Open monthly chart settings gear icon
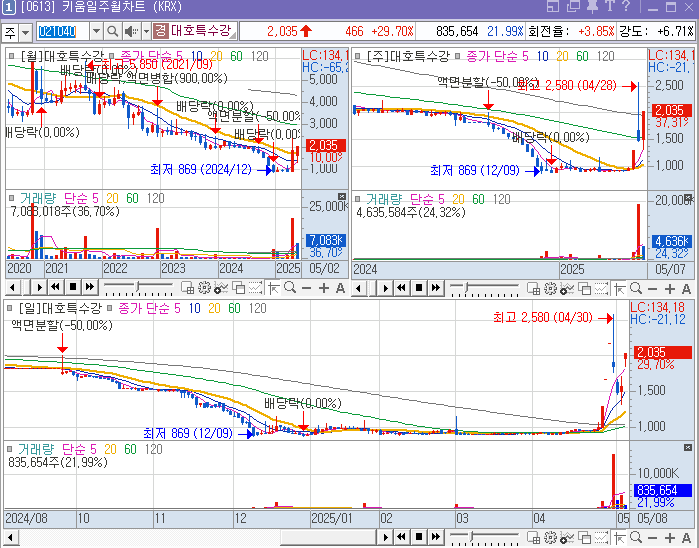The image size is (699, 548). [204, 288]
